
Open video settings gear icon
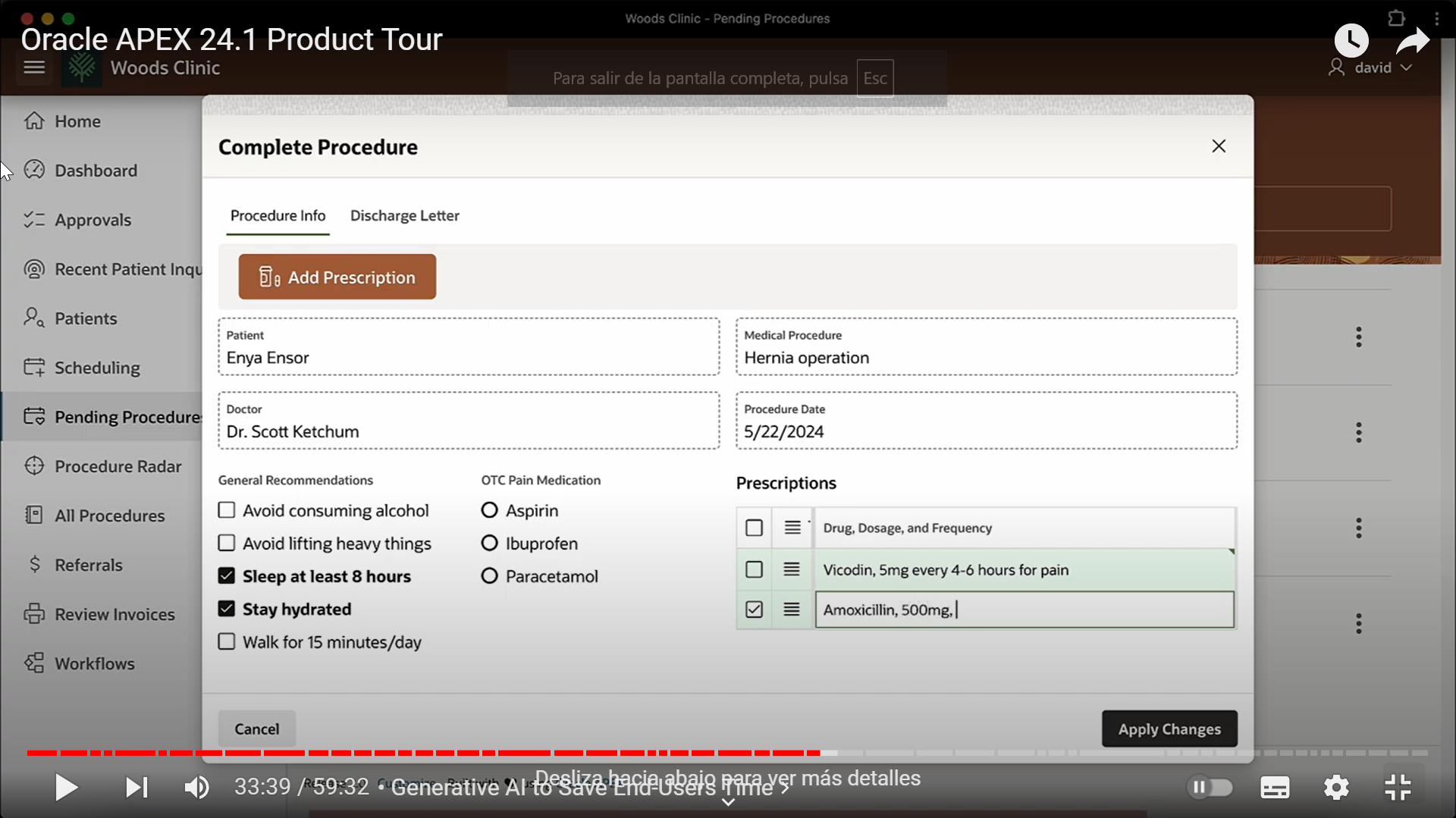[x=1336, y=788]
